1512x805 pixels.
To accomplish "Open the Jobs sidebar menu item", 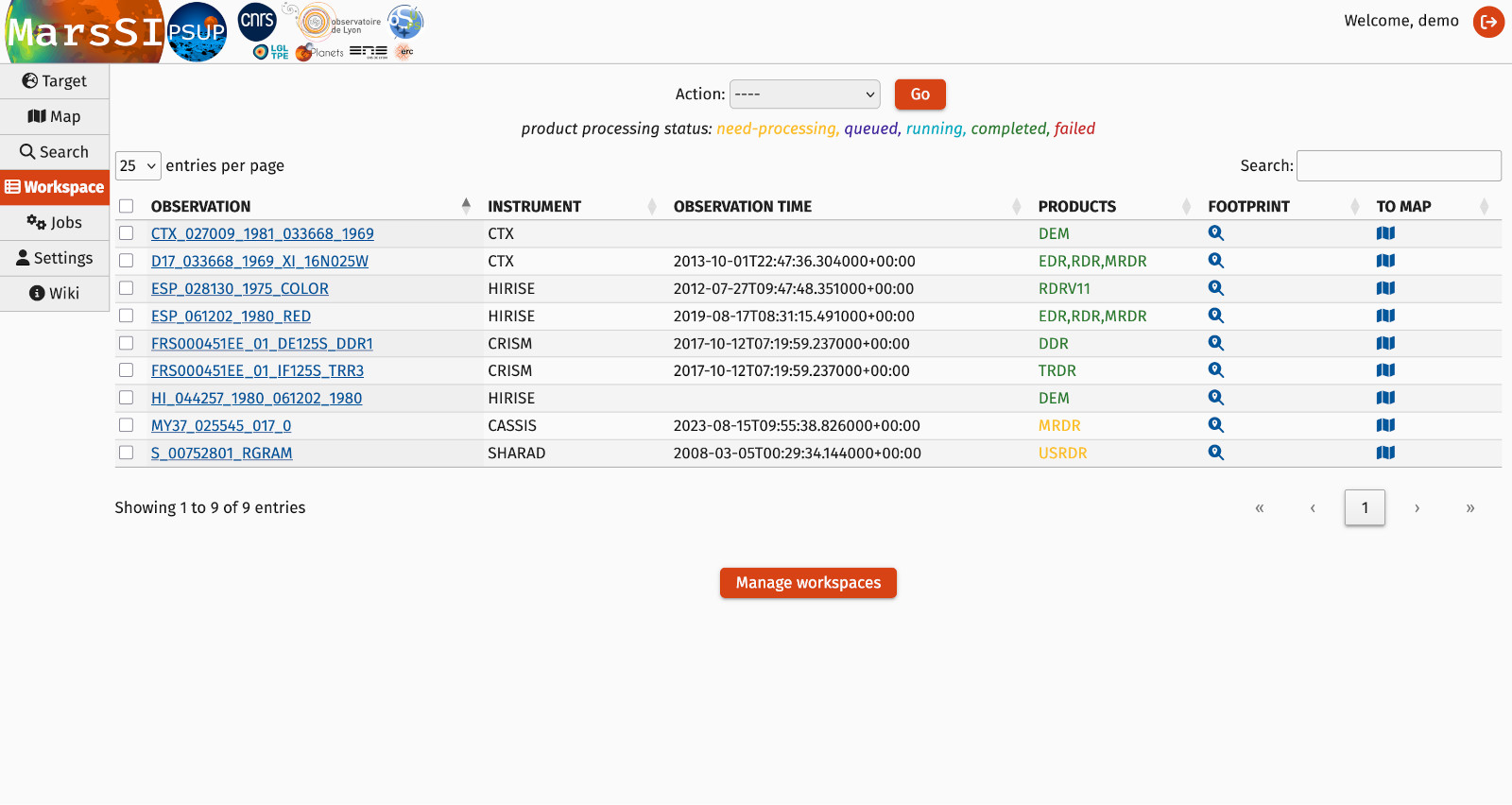I will tap(55, 222).
